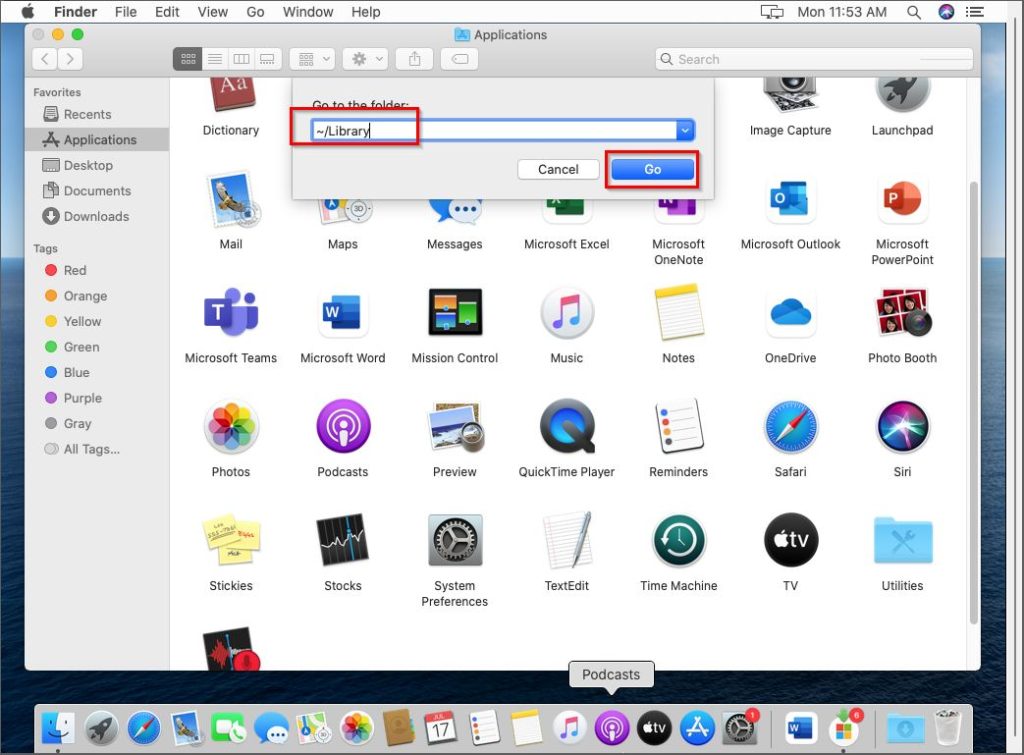Select System Preferences in Applications grid
Image resolution: width=1024 pixels, height=755 pixels.
tap(455, 540)
